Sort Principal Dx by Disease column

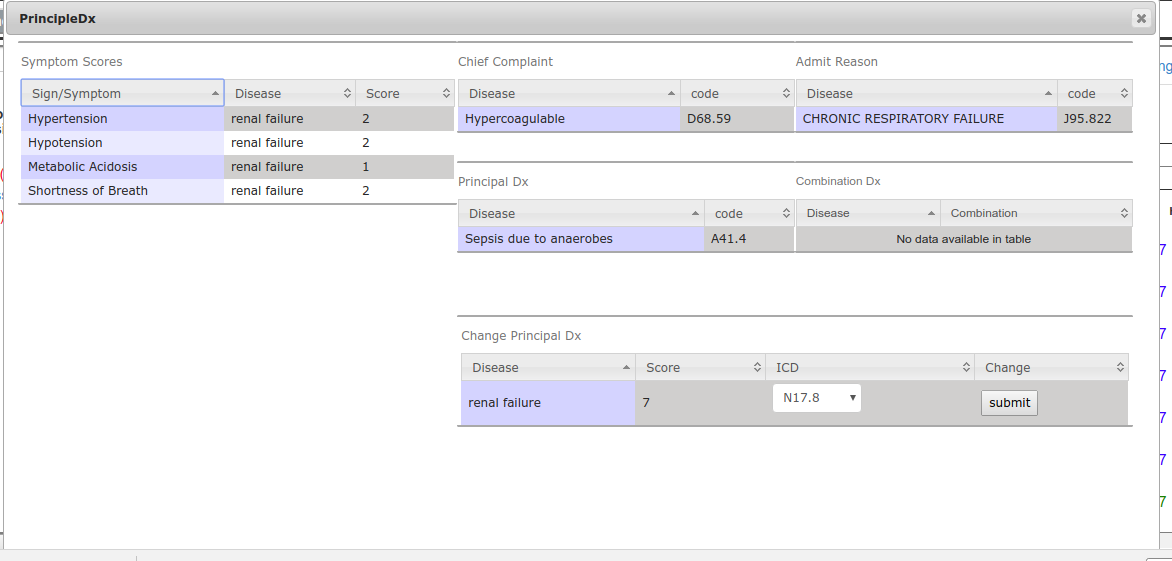click(x=581, y=214)
